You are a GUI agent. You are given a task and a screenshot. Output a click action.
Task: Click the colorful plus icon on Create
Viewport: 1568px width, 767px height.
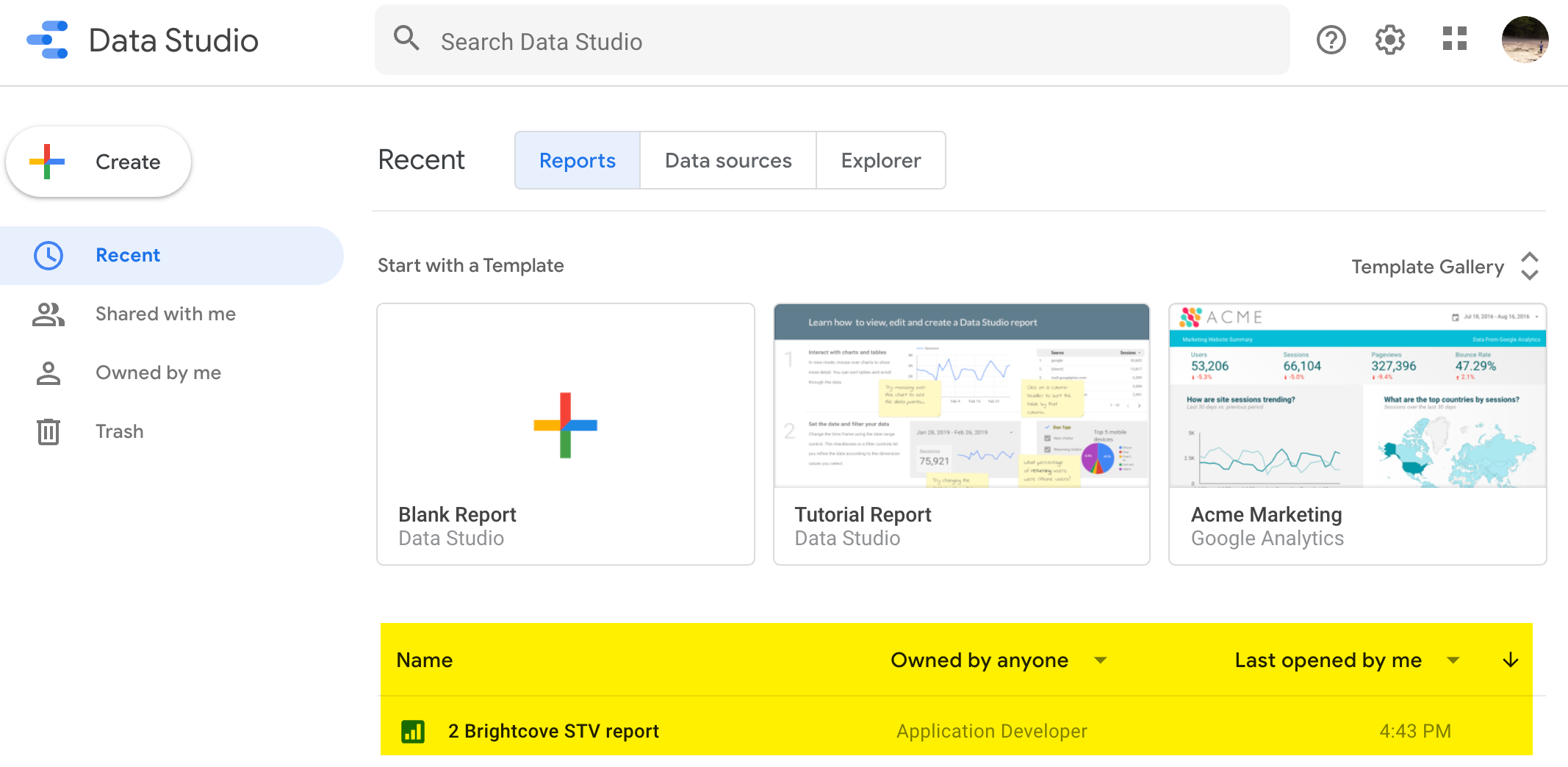point(47,162)
